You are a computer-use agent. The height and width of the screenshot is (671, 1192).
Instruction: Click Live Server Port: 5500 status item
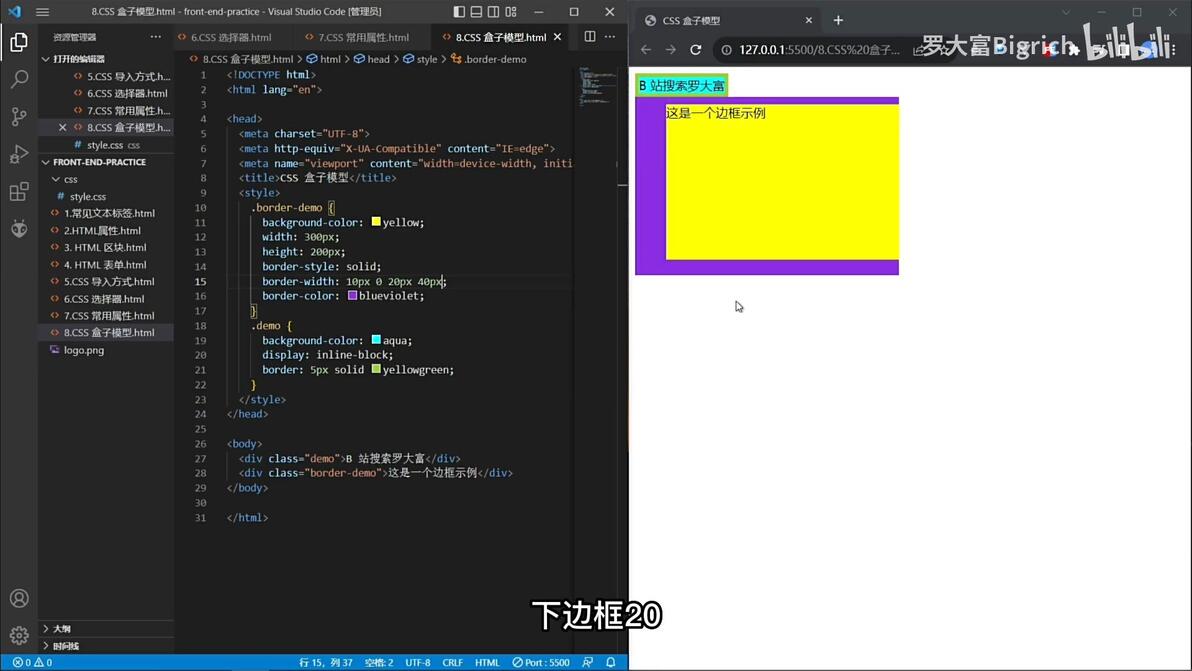tap(541, 663)
